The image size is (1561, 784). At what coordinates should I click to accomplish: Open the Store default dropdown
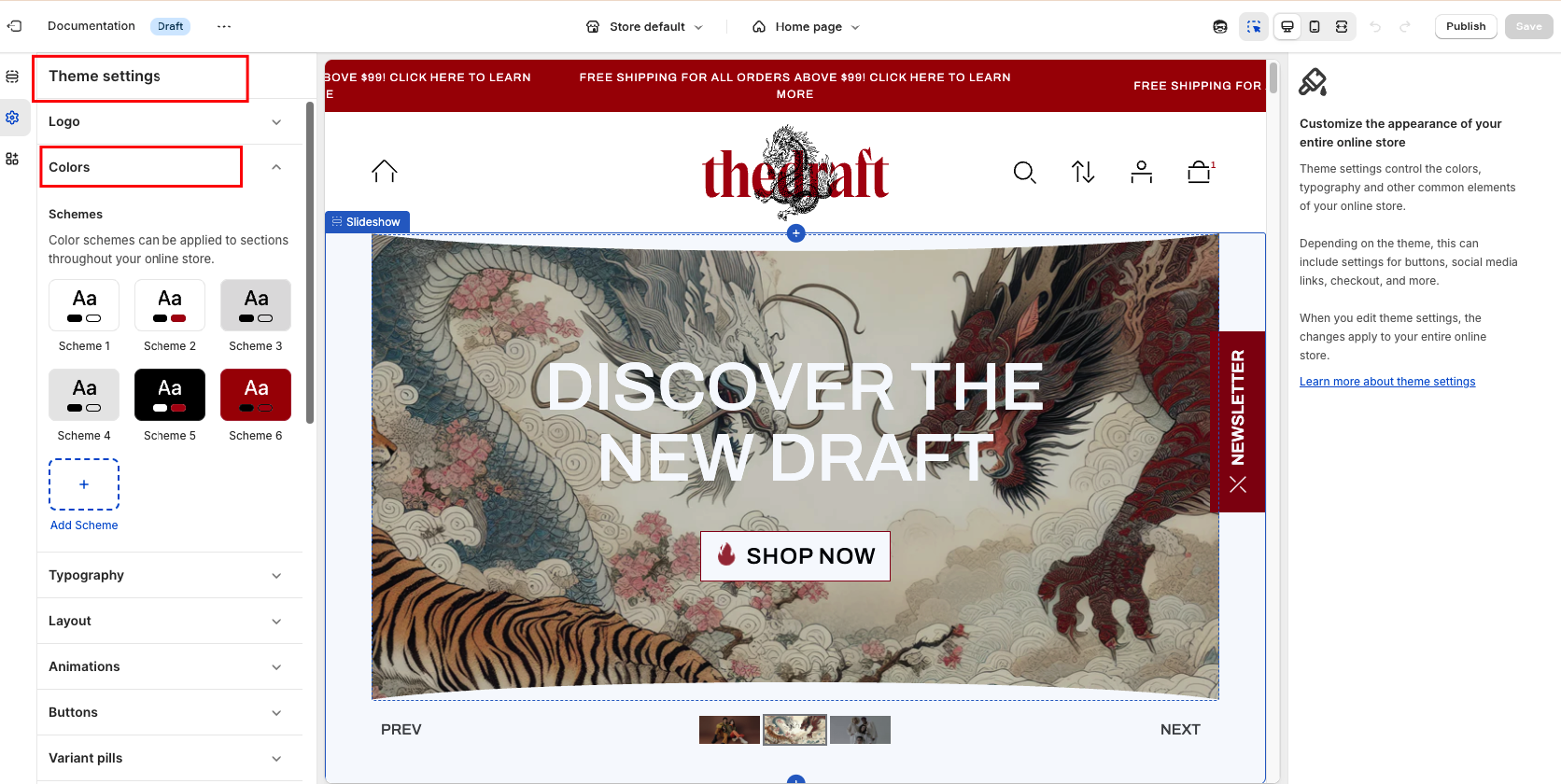tap(644, 26)
